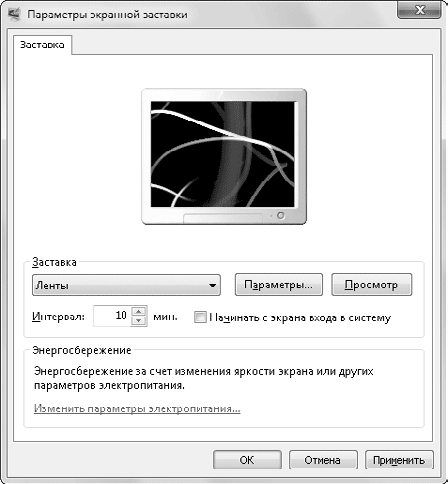This screenshot has width=448, height=484.
Task: Click the Отмена button
Action: (x=323, y=460)
